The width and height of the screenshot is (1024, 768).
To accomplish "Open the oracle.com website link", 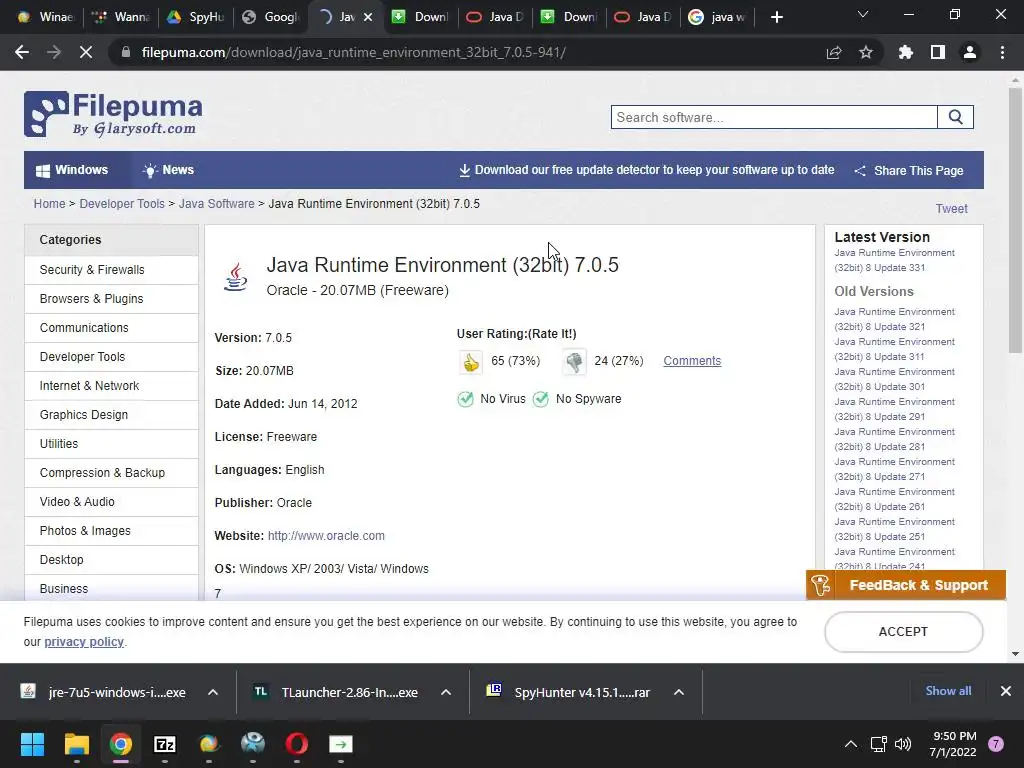I will [326, 536].
